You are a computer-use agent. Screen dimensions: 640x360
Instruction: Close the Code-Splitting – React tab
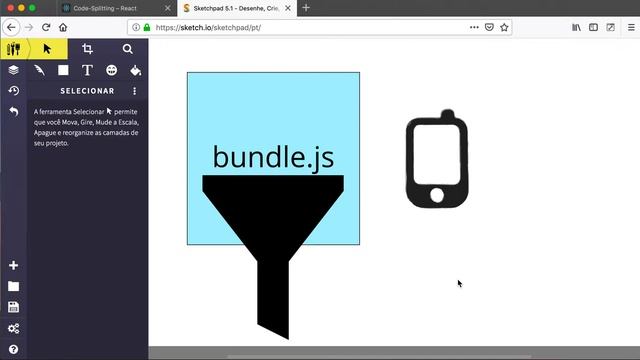tap(167, 8)
